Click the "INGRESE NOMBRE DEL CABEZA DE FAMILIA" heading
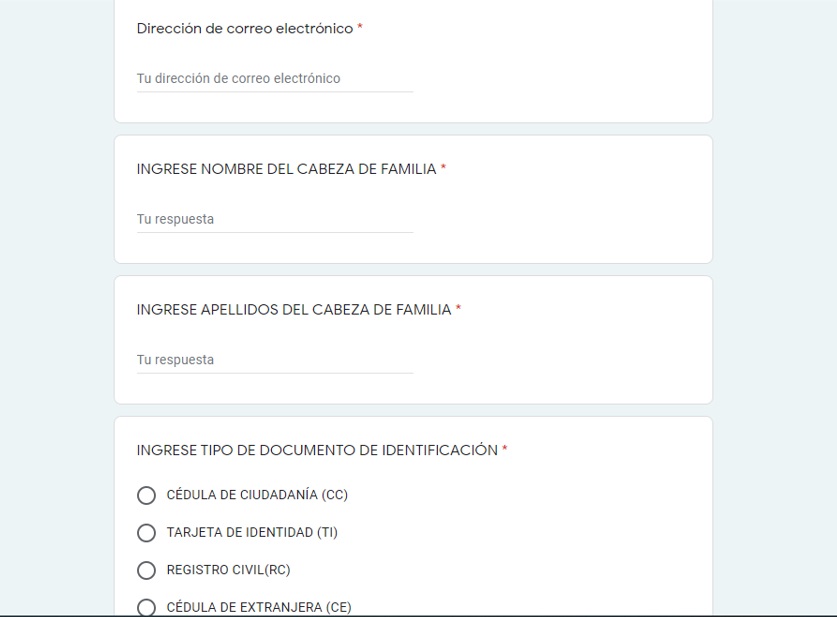This screenshot has height=617, width=837. point(286,169)
